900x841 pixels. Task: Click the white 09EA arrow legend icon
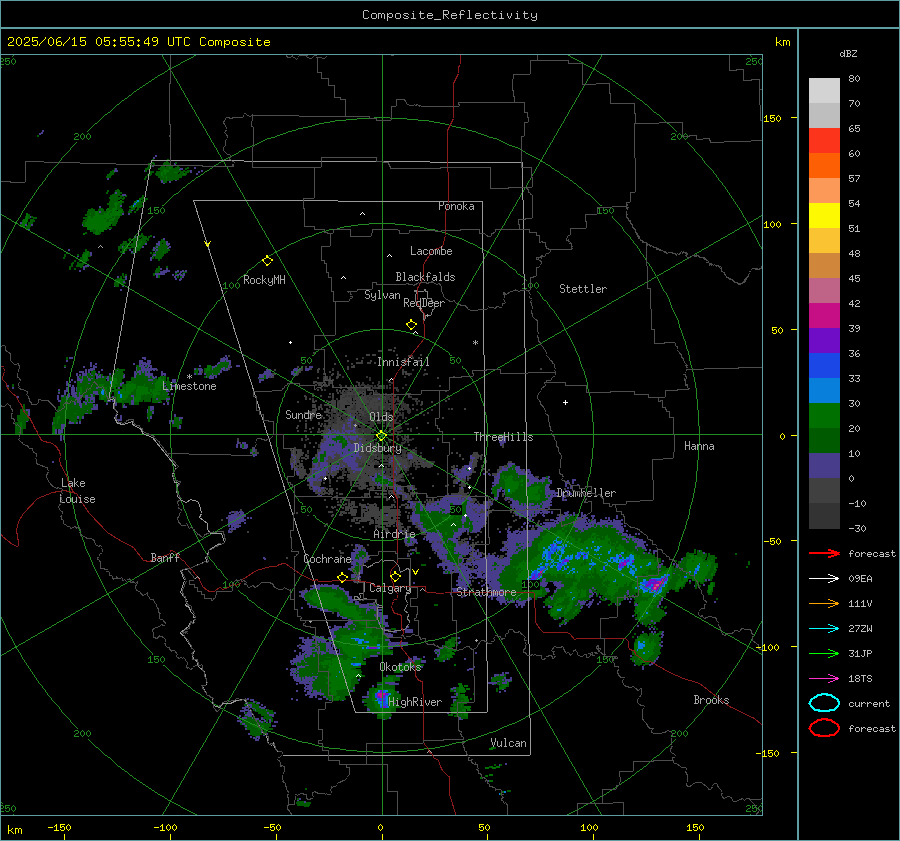[x=824, y=579]
